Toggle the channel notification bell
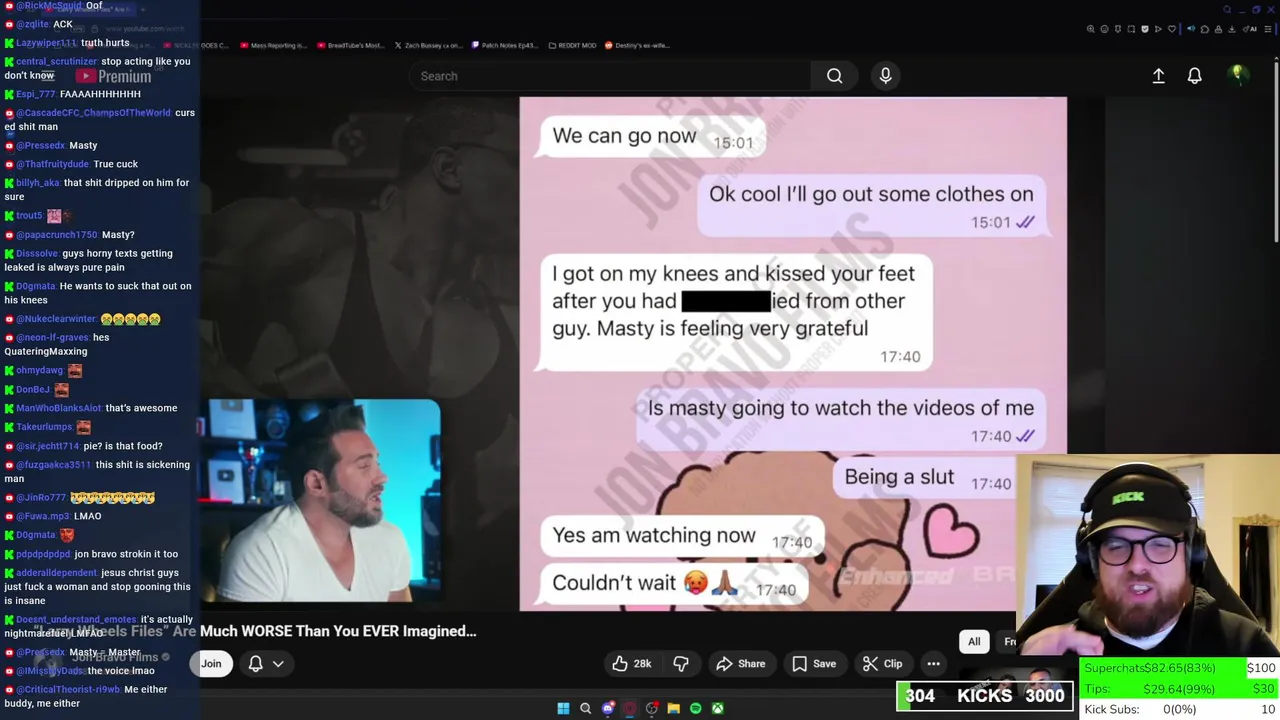This screenshot has height=720, width=1280. coord(255,663)
